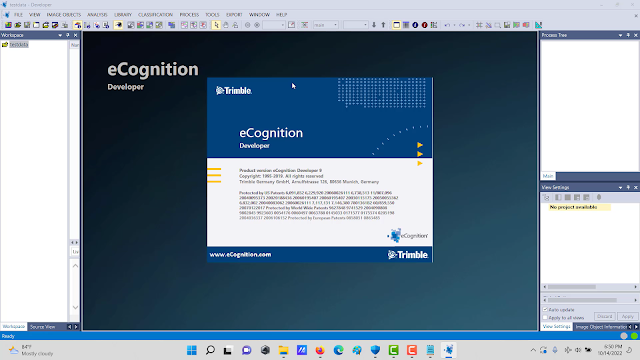Click the scroll down chevron in Workspace panel
Screen dimensions: 640x360
(76, 307)
